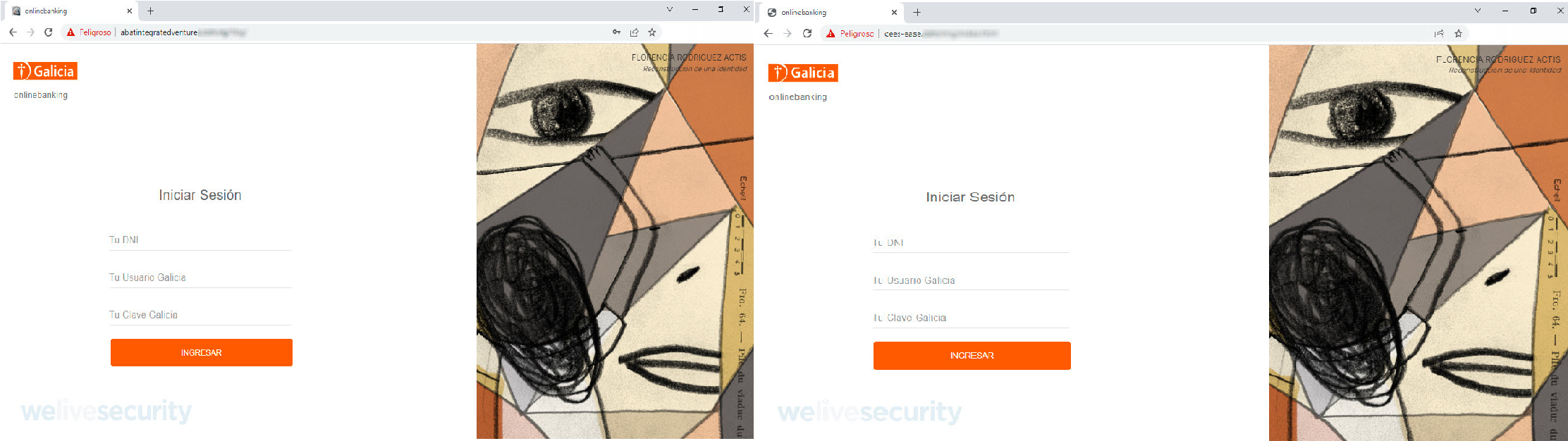This screenshot has width=1568, height=441.
Task: Click INGRESAR button on left login form
Action: 202,352
